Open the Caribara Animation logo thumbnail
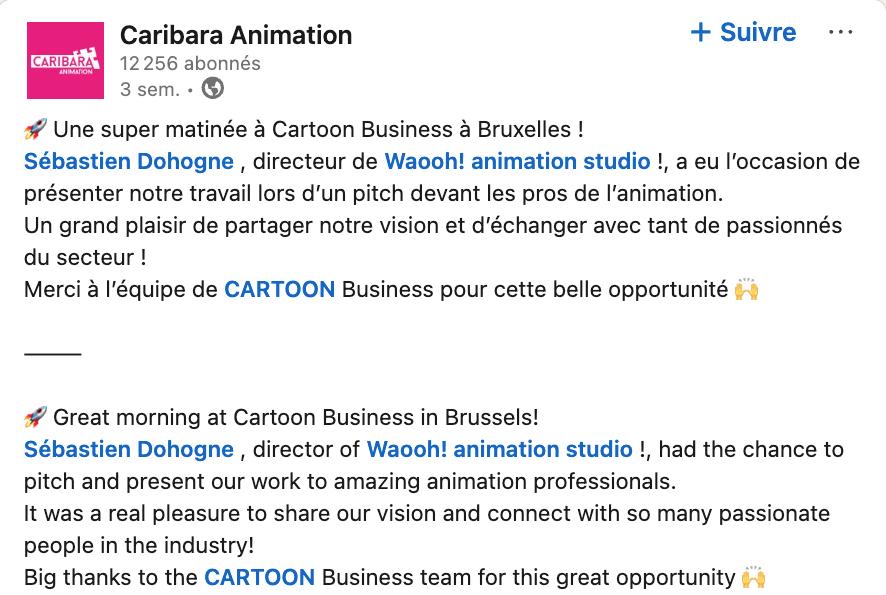This screenshot has height=595, width=886. click(66, 61)
